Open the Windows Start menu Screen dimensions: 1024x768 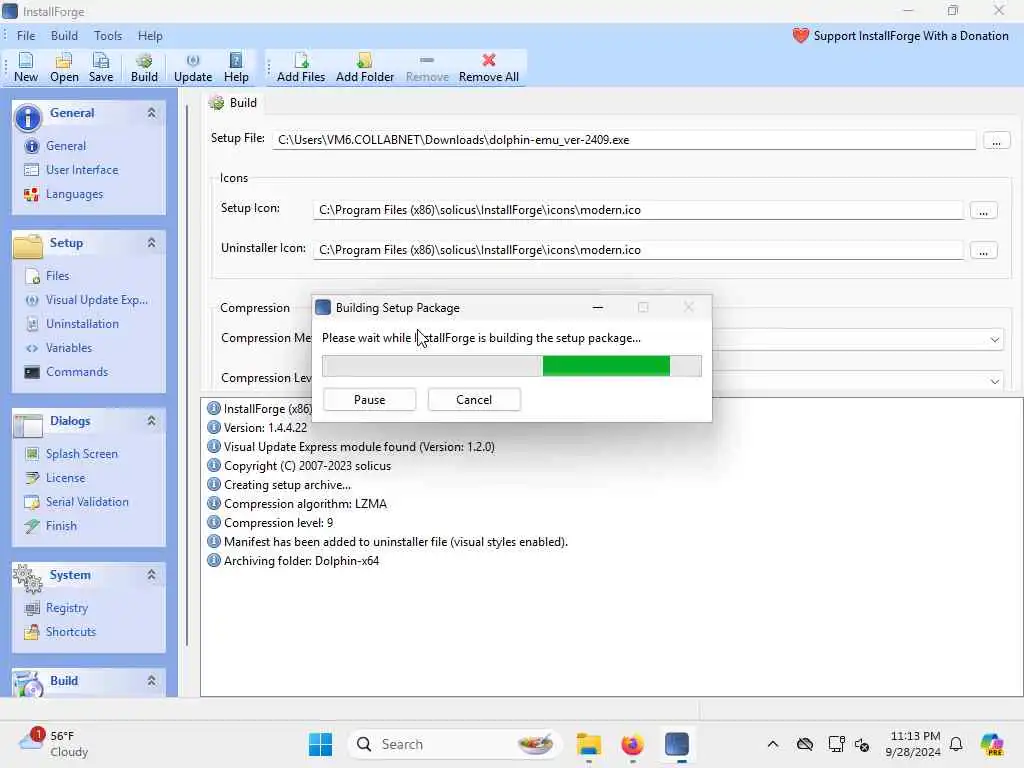click(320, 744)
